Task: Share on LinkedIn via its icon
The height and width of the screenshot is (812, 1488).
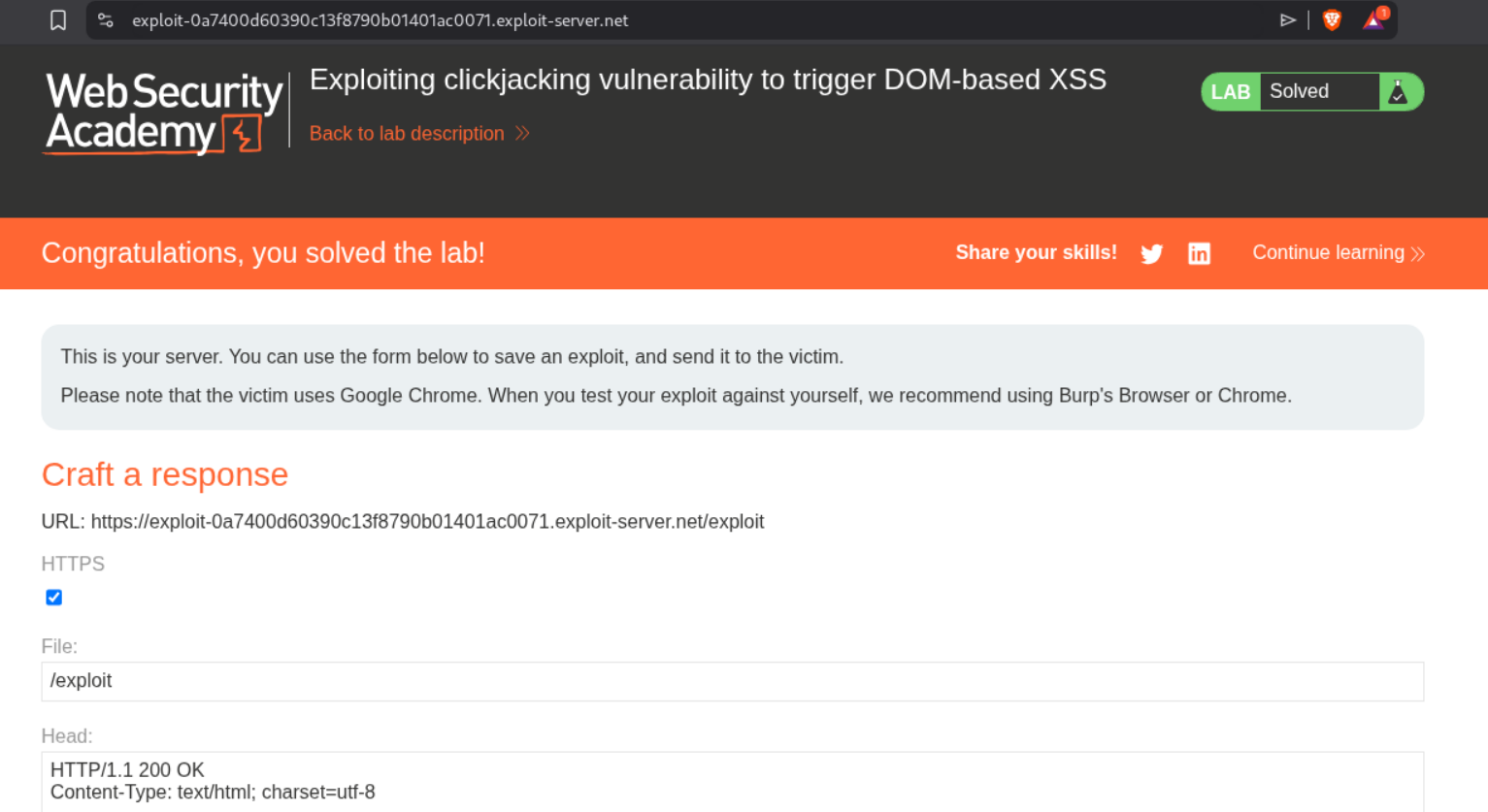Action: click(1199, 254)
